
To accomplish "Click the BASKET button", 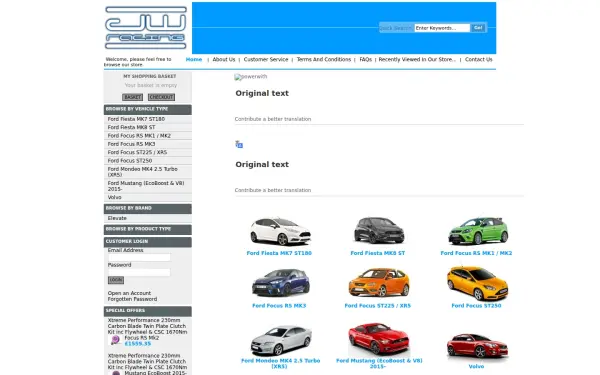I will click(132, 97).
